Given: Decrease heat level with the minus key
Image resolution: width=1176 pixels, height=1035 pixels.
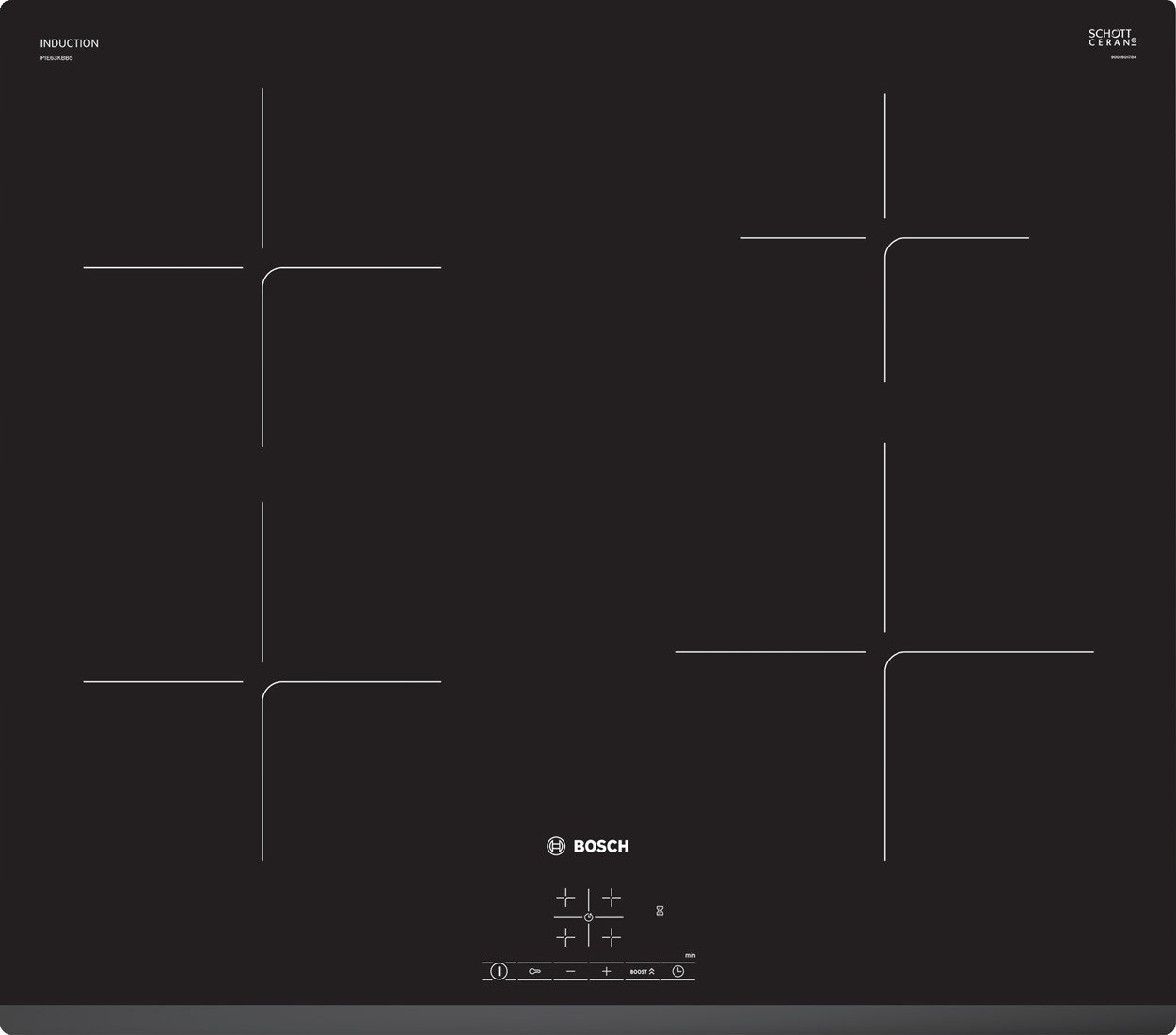Looking at the screenshot, I should [570, 971].
